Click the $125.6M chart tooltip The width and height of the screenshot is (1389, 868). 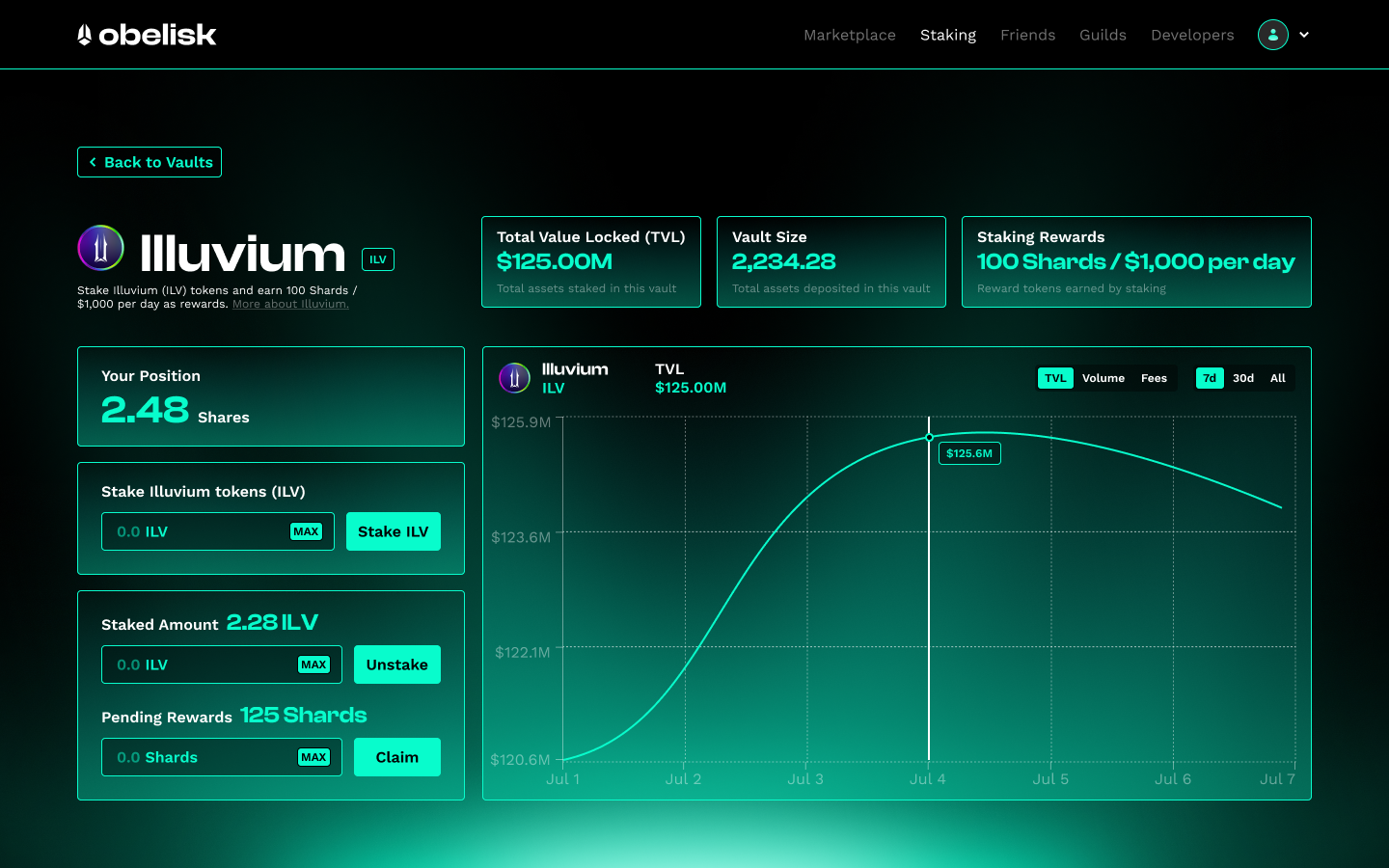tap(969, 453)
